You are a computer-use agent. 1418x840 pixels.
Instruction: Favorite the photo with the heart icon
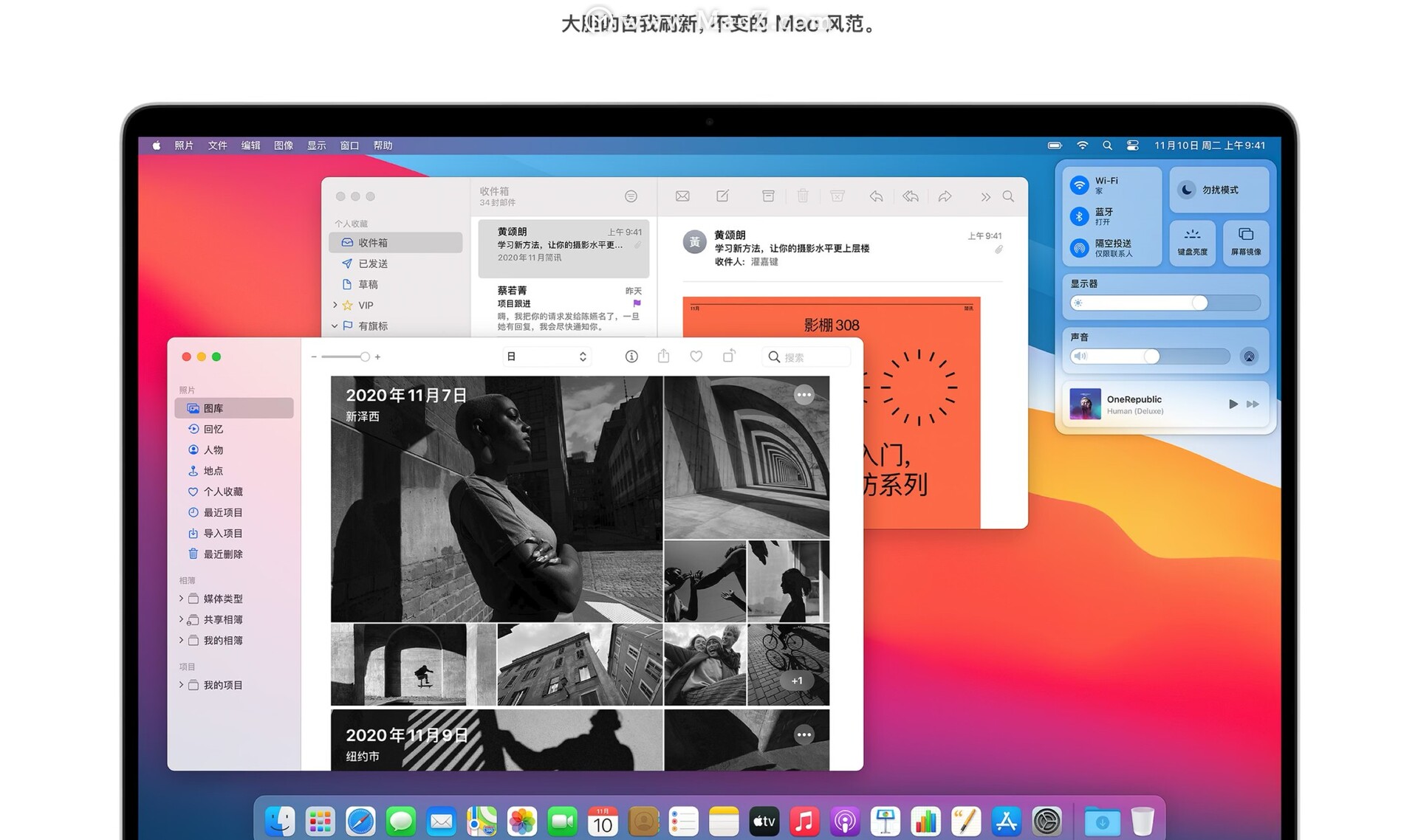pos(696,357)
